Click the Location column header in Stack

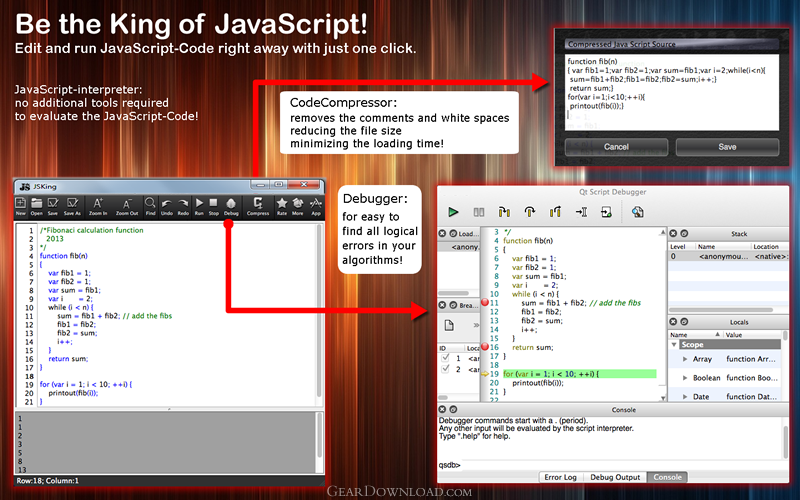click(769, 246)
